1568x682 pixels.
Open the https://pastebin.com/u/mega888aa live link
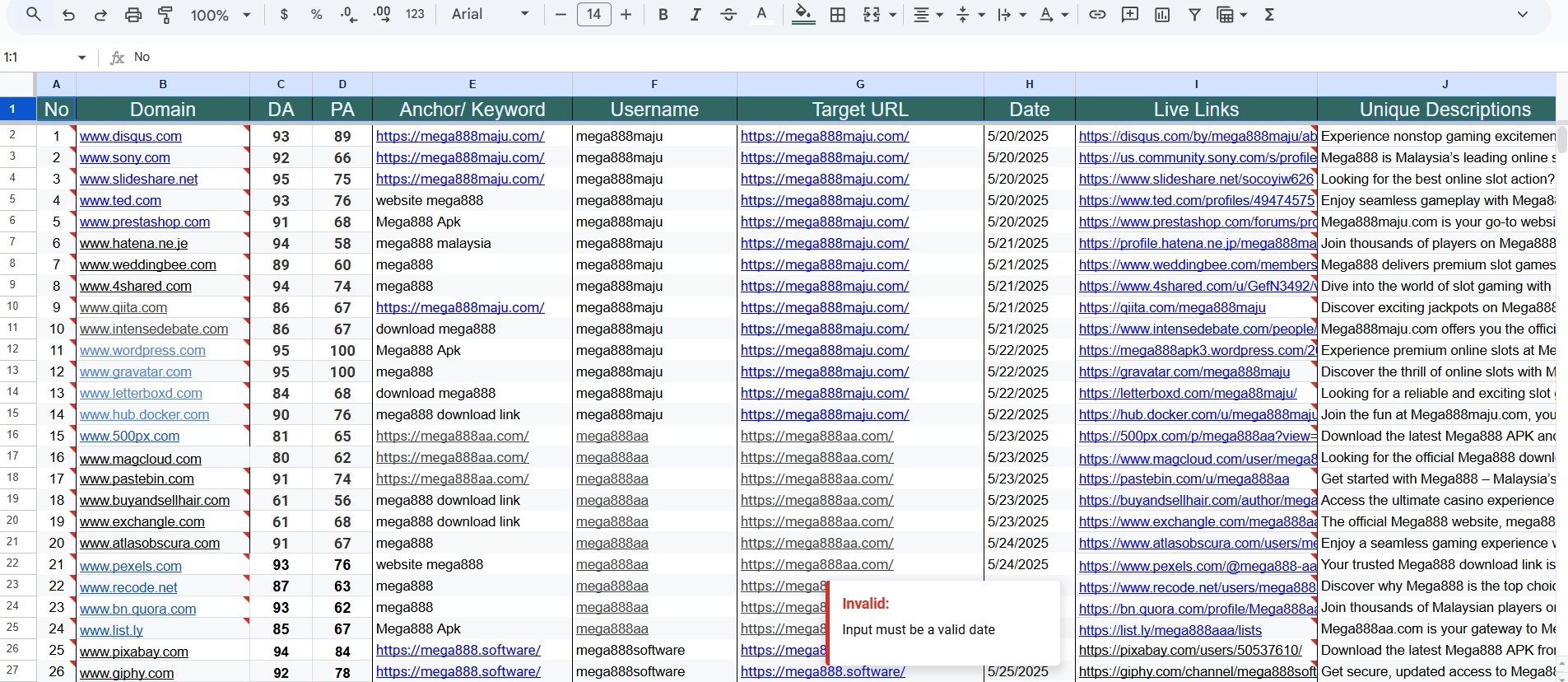click(x=1184, y=479)
